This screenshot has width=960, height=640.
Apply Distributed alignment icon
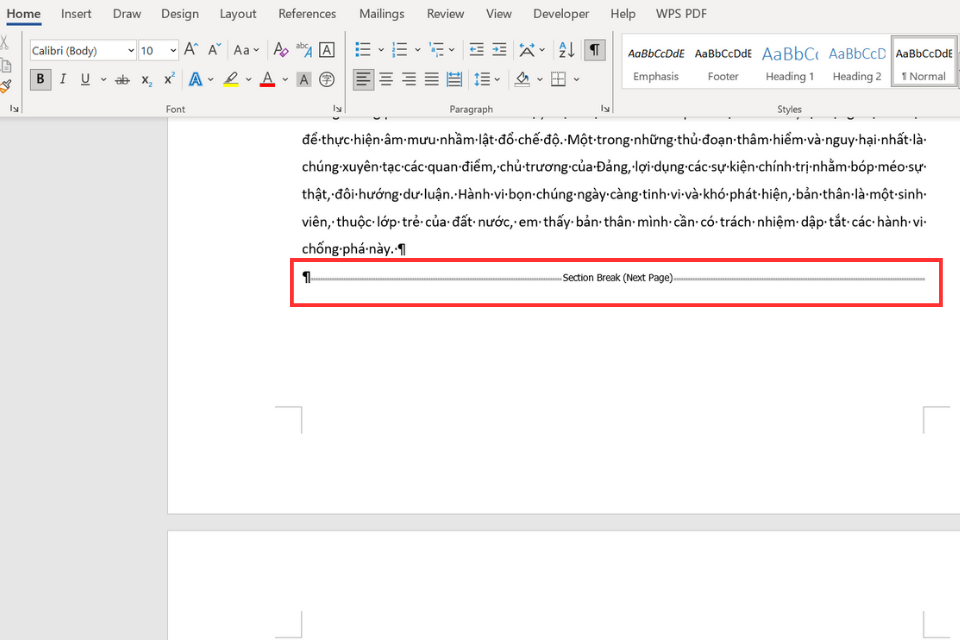coord(454,79)
